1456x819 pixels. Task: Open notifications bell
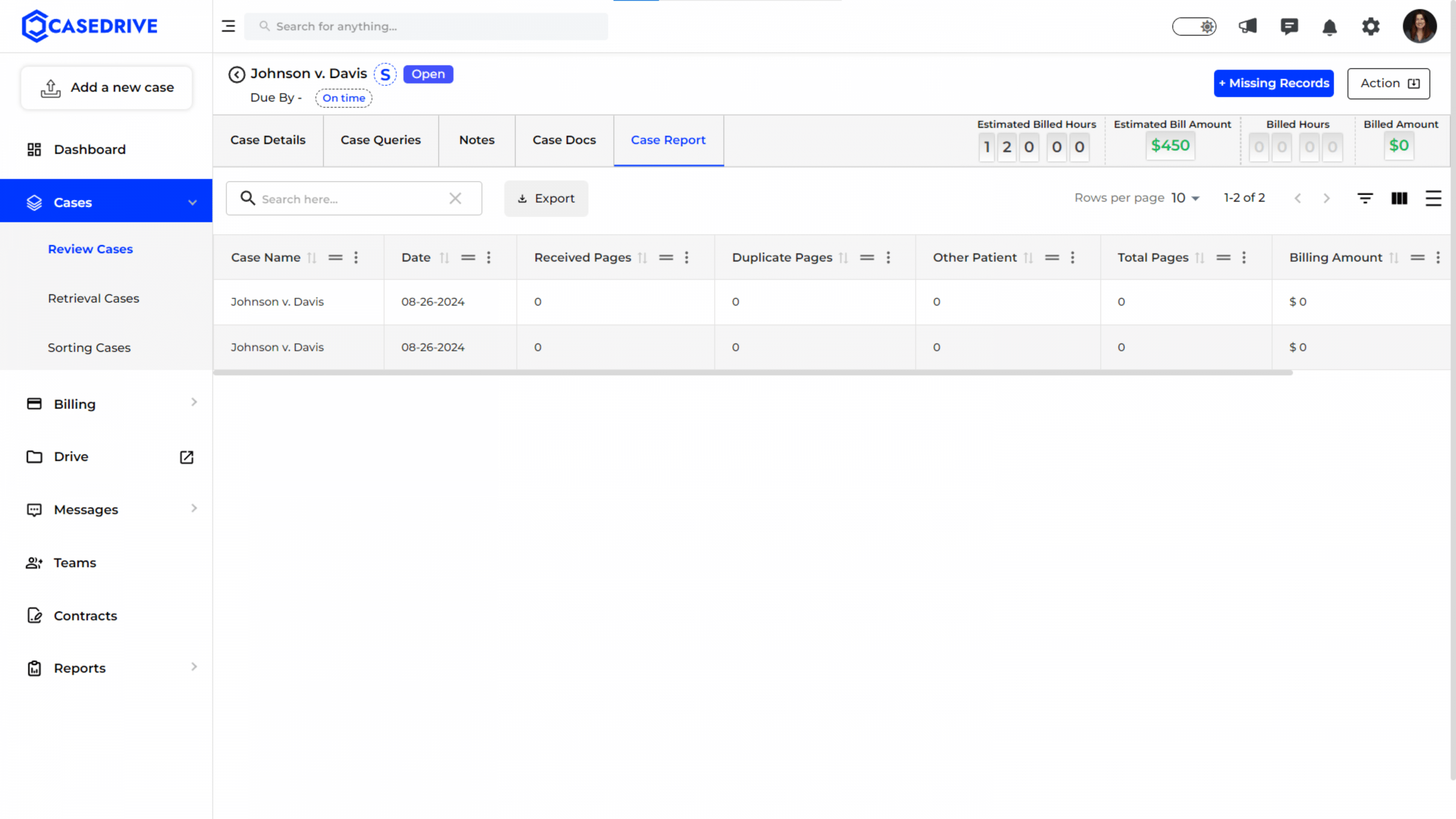click(1330, 27)
